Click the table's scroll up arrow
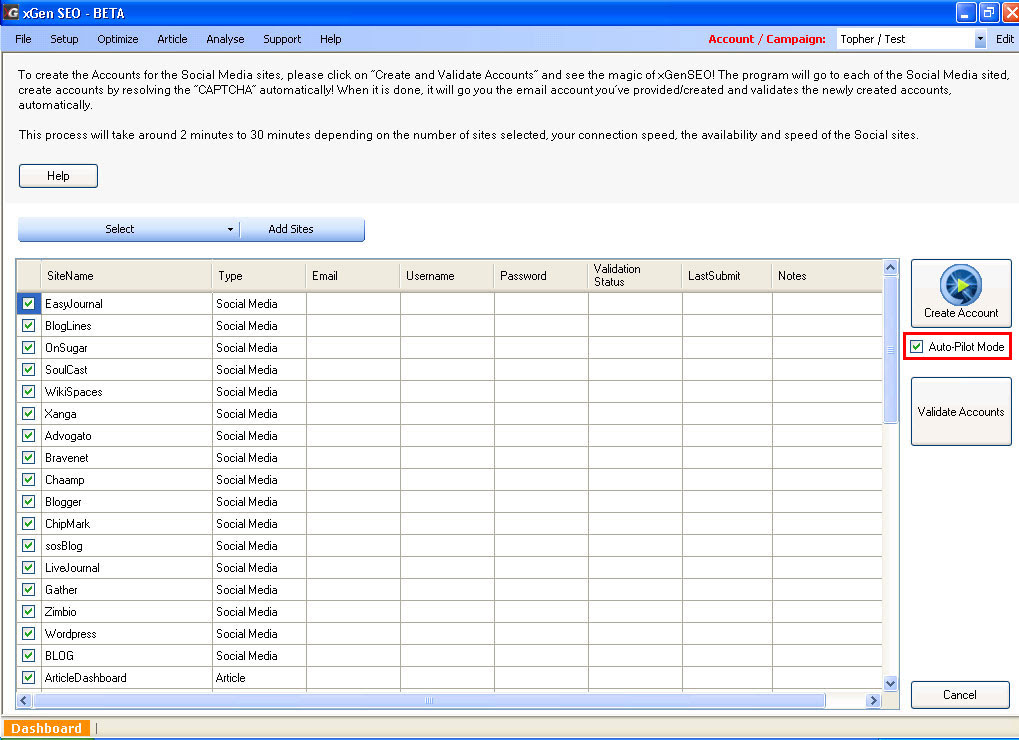1019x740 pixels. (890, 267)
